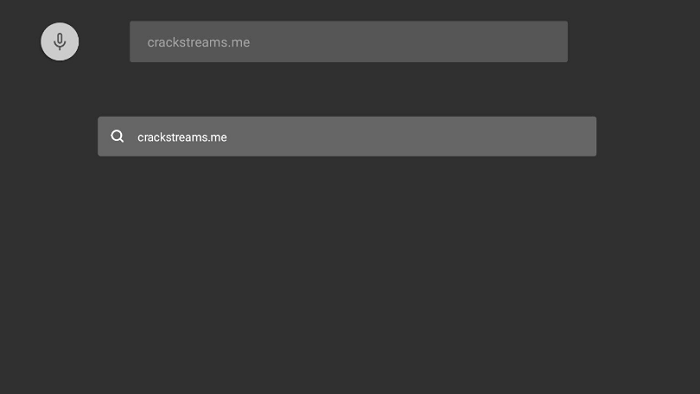The image size is (700, 394).
Task: Click the circular voice search control
Action: 60,41
